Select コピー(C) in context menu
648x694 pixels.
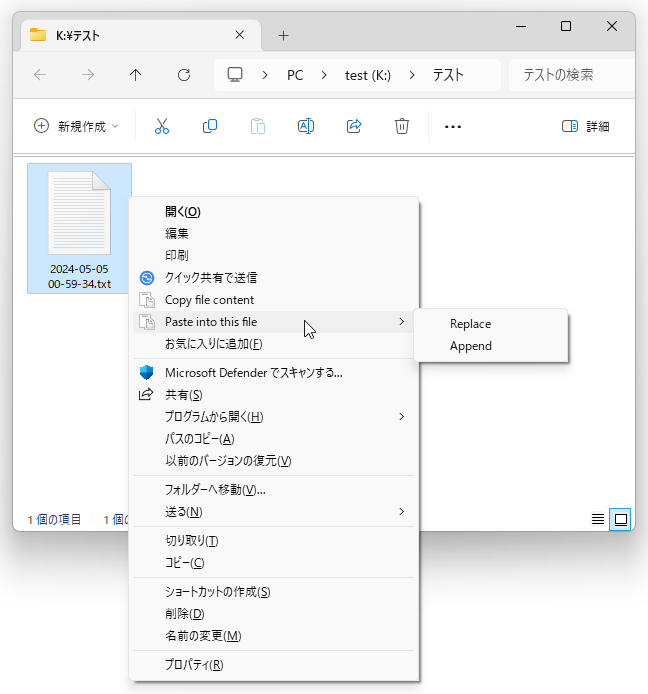pyautogui.click(x=274, y=563)
